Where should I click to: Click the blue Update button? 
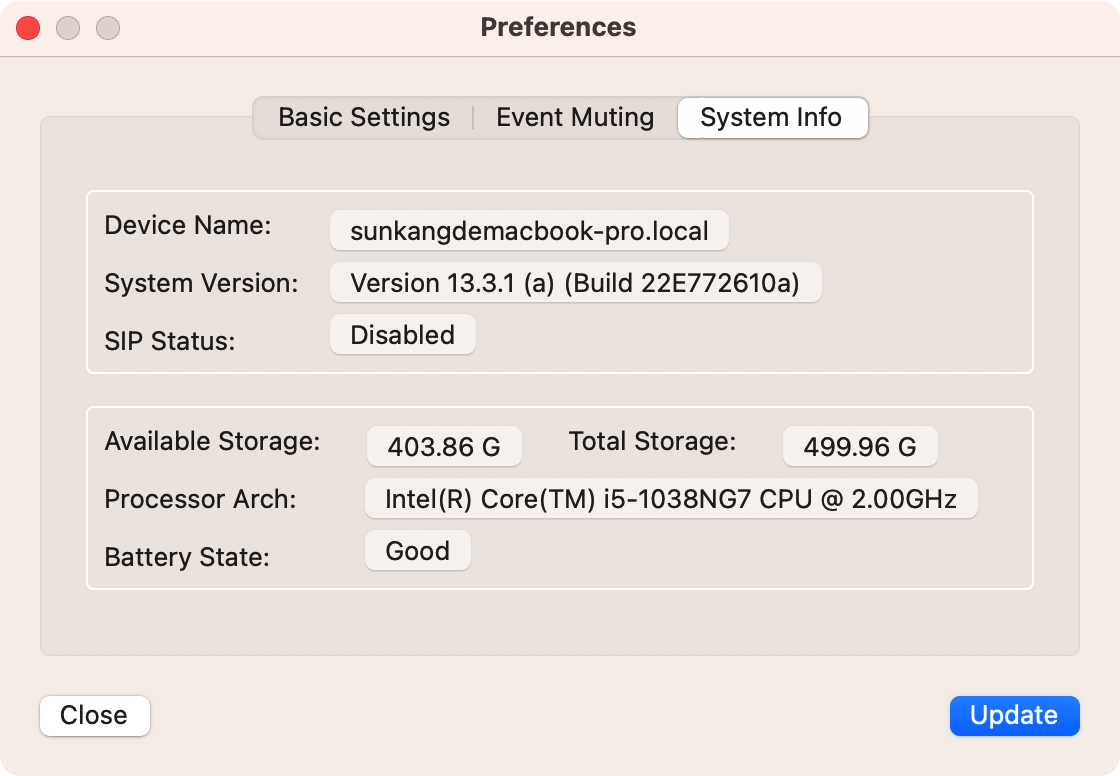coord(1014,715)
